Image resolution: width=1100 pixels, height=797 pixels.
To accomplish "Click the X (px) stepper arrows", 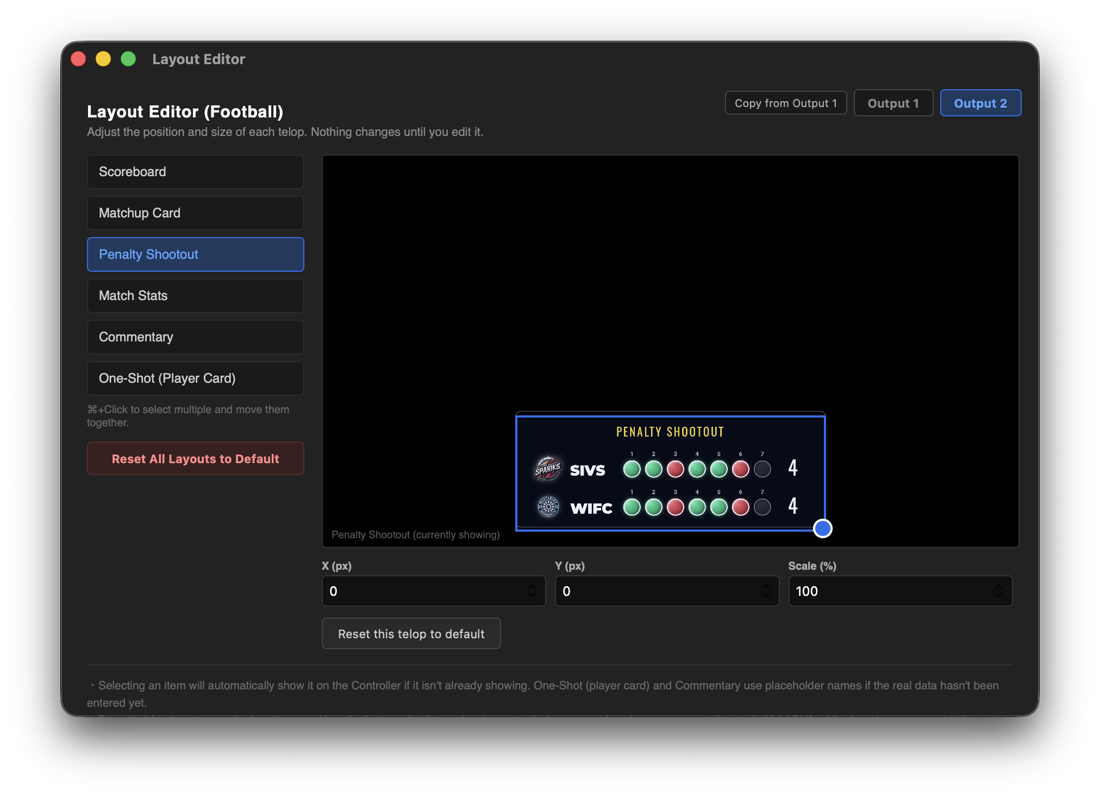I will [532, 591].
